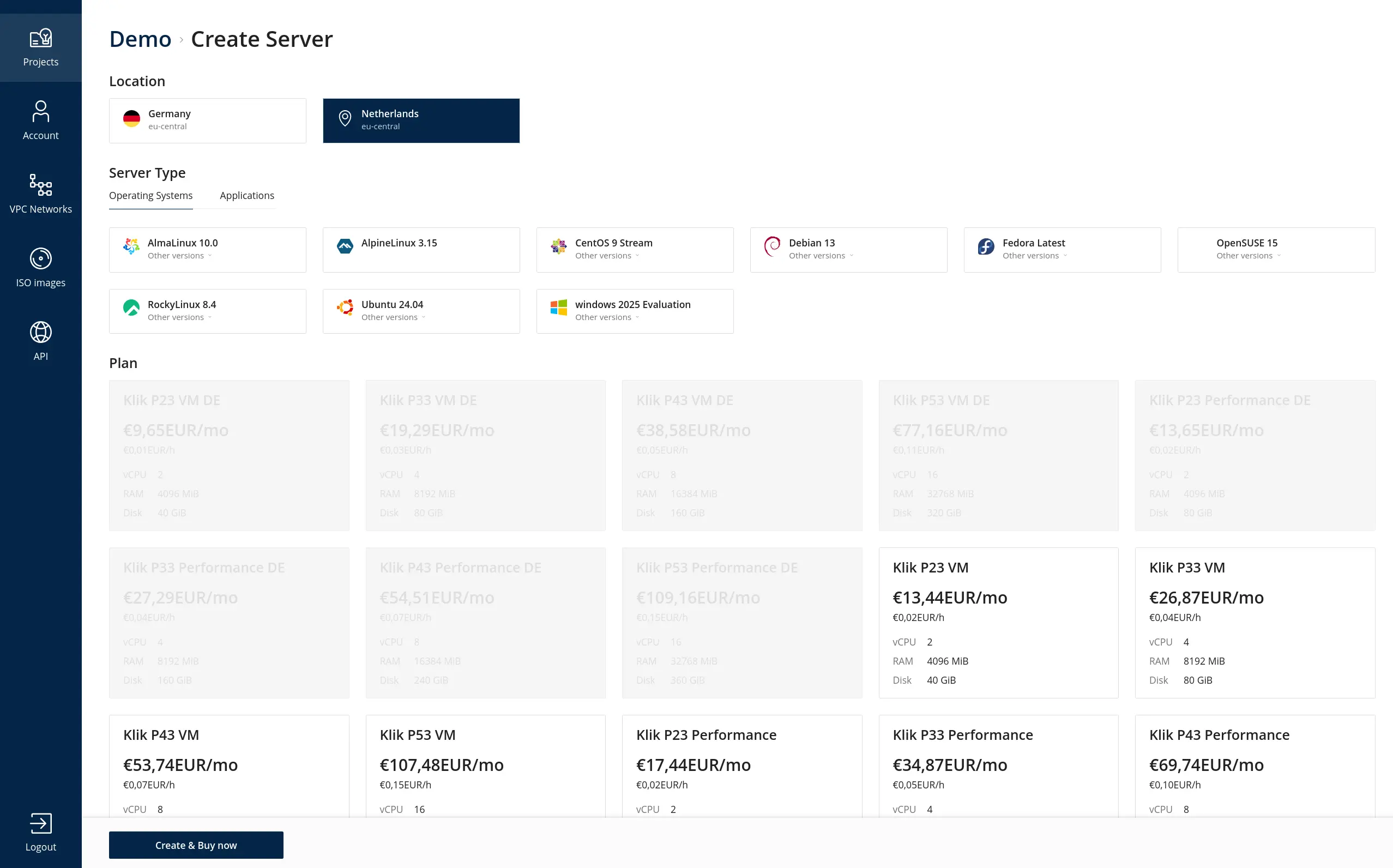Click the Fedora logo icon
The width and height of the screenshot is (1393, 868).
986,247
